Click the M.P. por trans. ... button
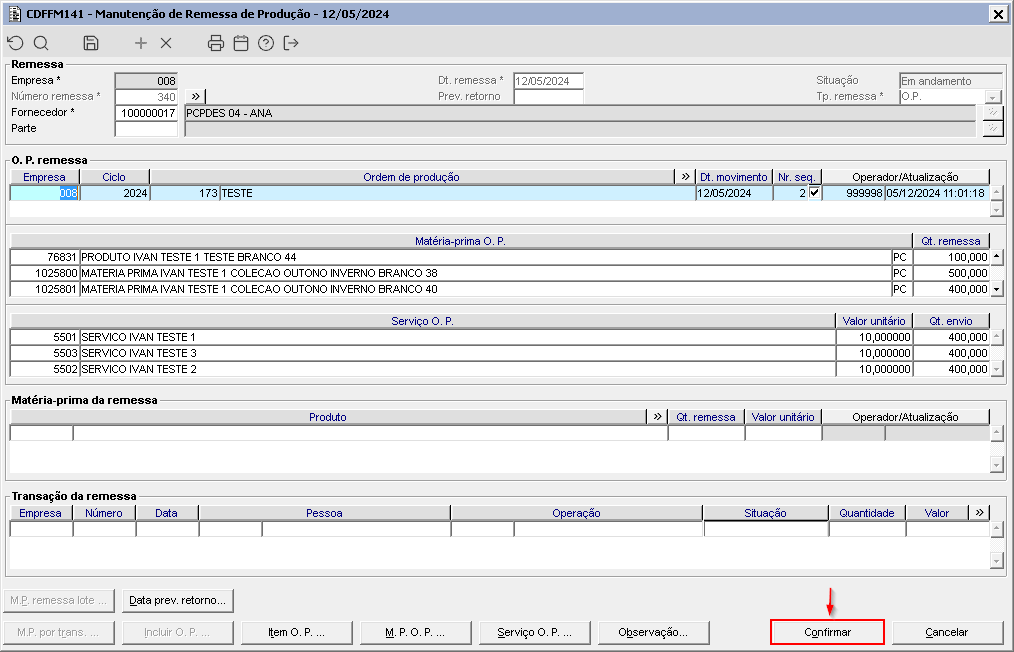This screenshot has width=1014, height=652. coord(58,632)
